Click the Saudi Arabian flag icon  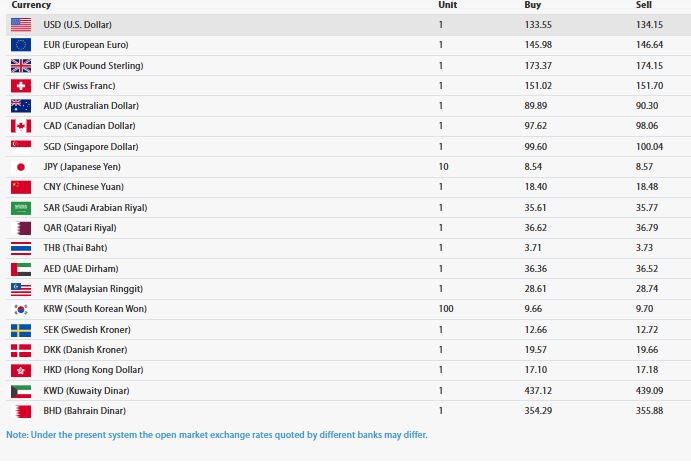(21, 208)
